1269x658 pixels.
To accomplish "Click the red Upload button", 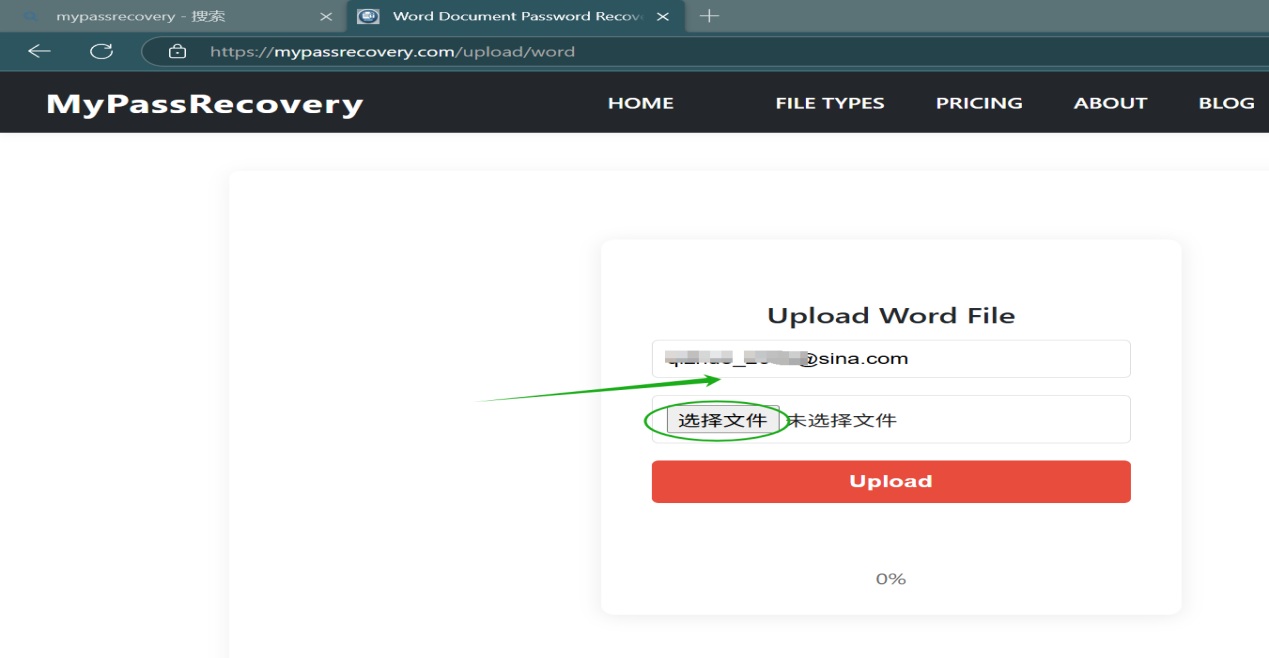I will (x=890, y=481).
